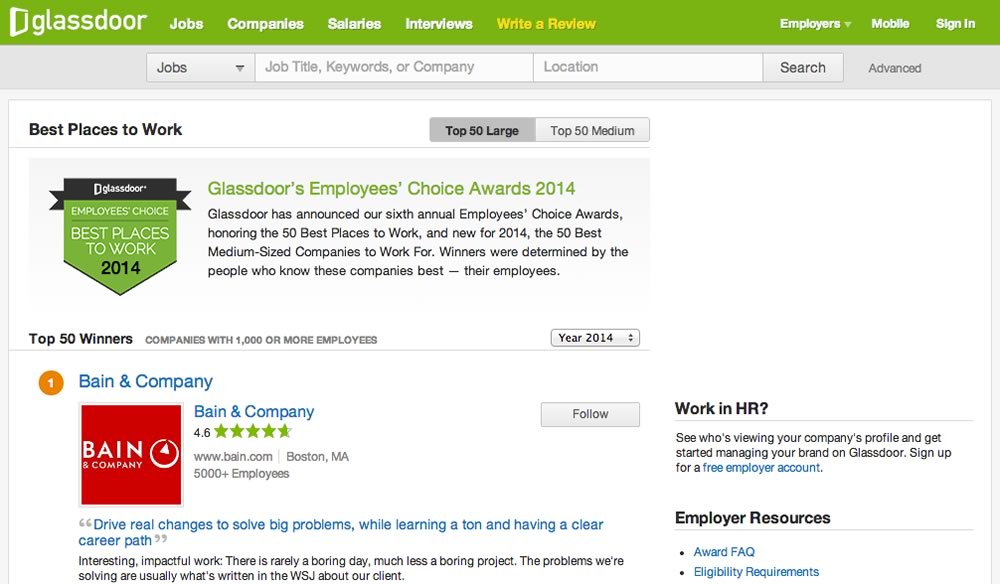The width and height of the screenshot is (1000, 584).
Task: Switch to the Top 50 Medium tab
Action: coord(592,130)
